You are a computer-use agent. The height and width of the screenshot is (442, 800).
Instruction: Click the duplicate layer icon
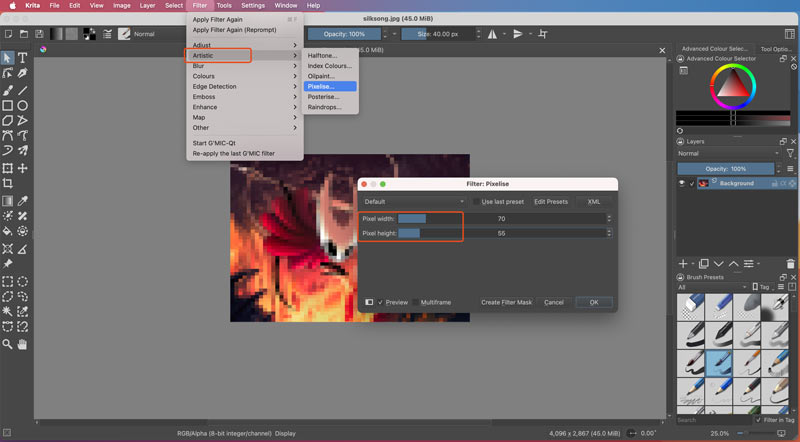[x=704, y=264]
